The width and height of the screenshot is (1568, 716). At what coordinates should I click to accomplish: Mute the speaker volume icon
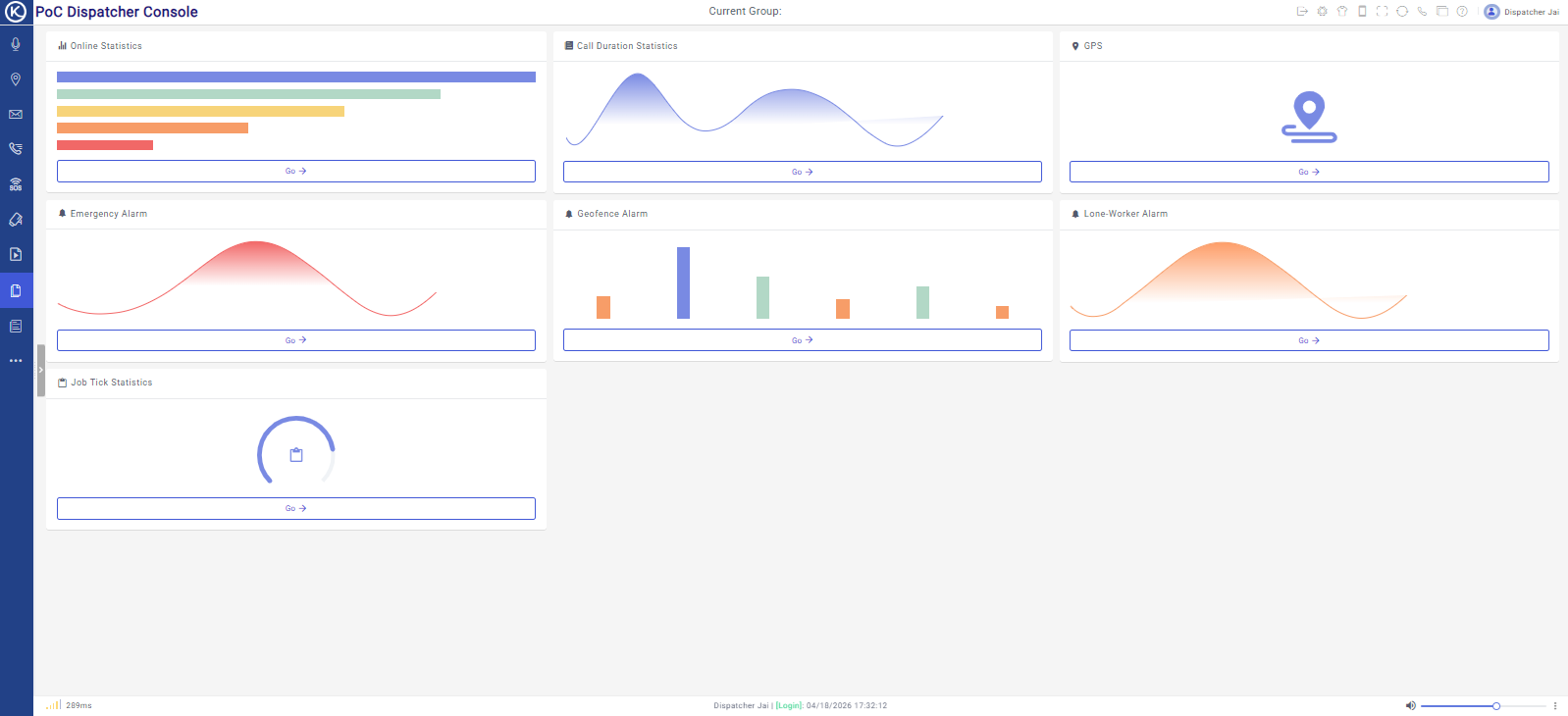1411,705
